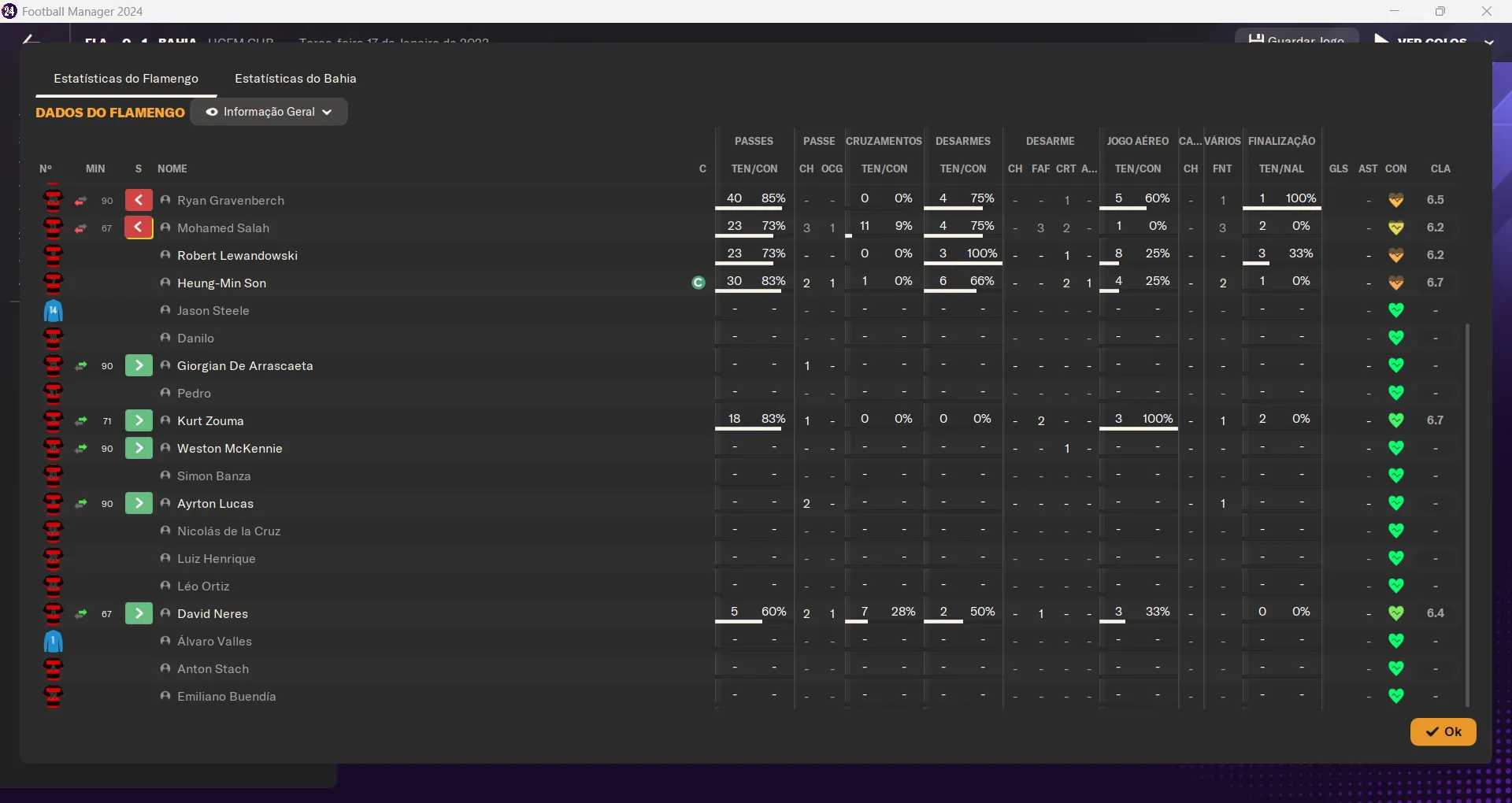Click Álvaro Valles's goalkeeper shirt icon
1512x803 pixels.
click(x=53, y=642)
